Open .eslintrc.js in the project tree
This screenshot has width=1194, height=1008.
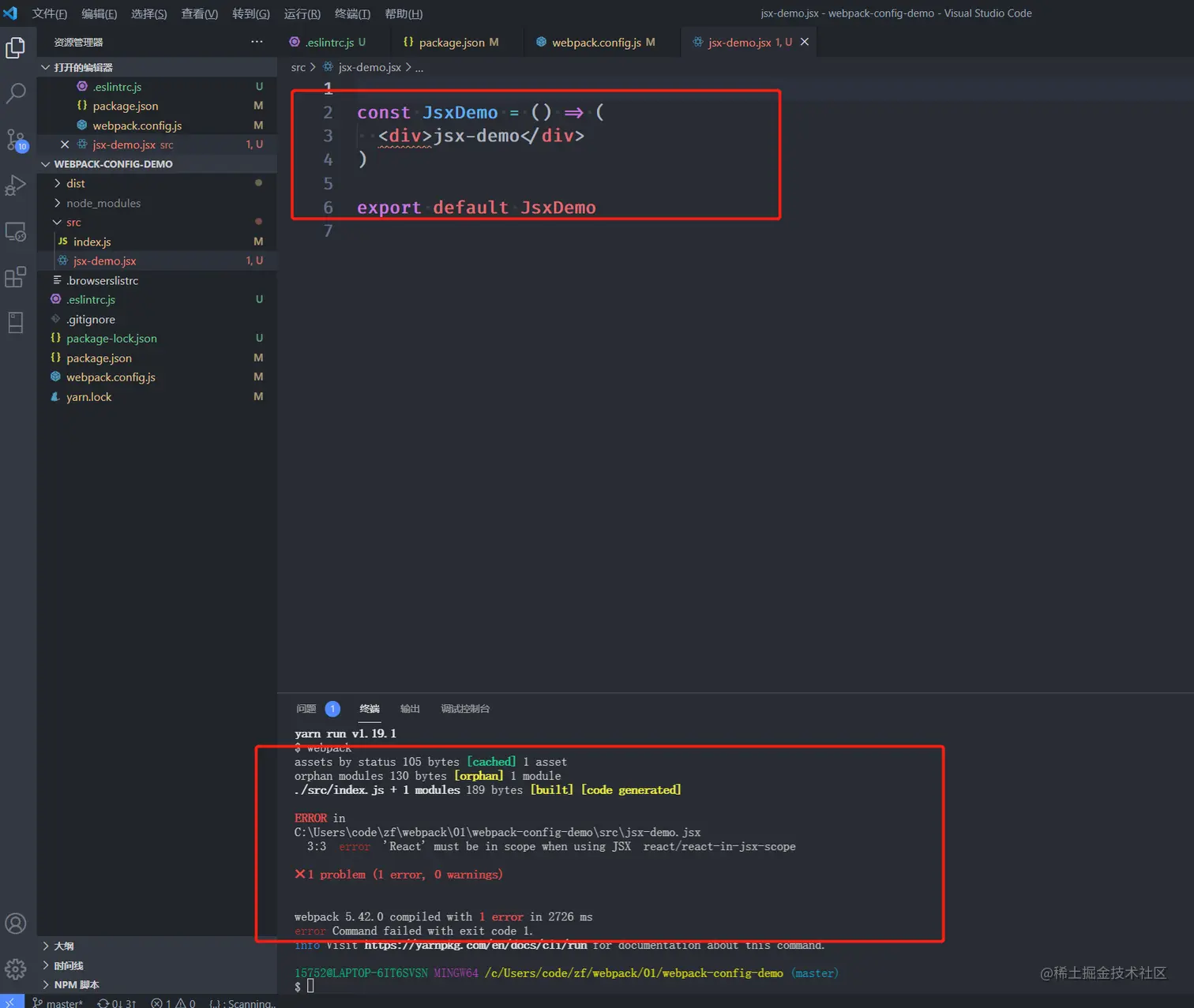[157, 299]
